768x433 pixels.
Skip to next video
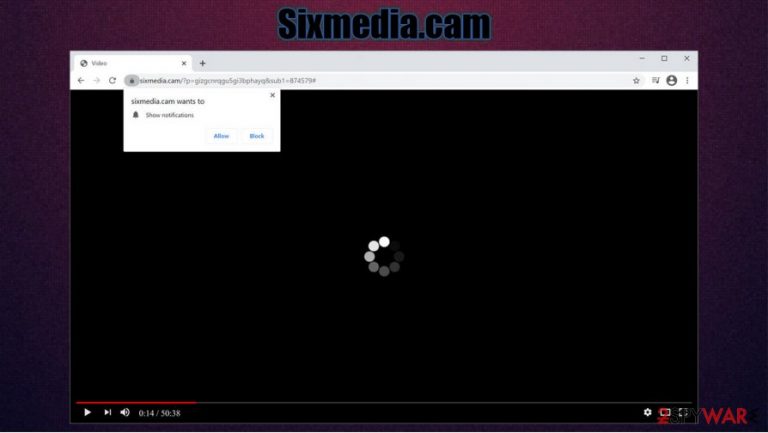[107, 413]
